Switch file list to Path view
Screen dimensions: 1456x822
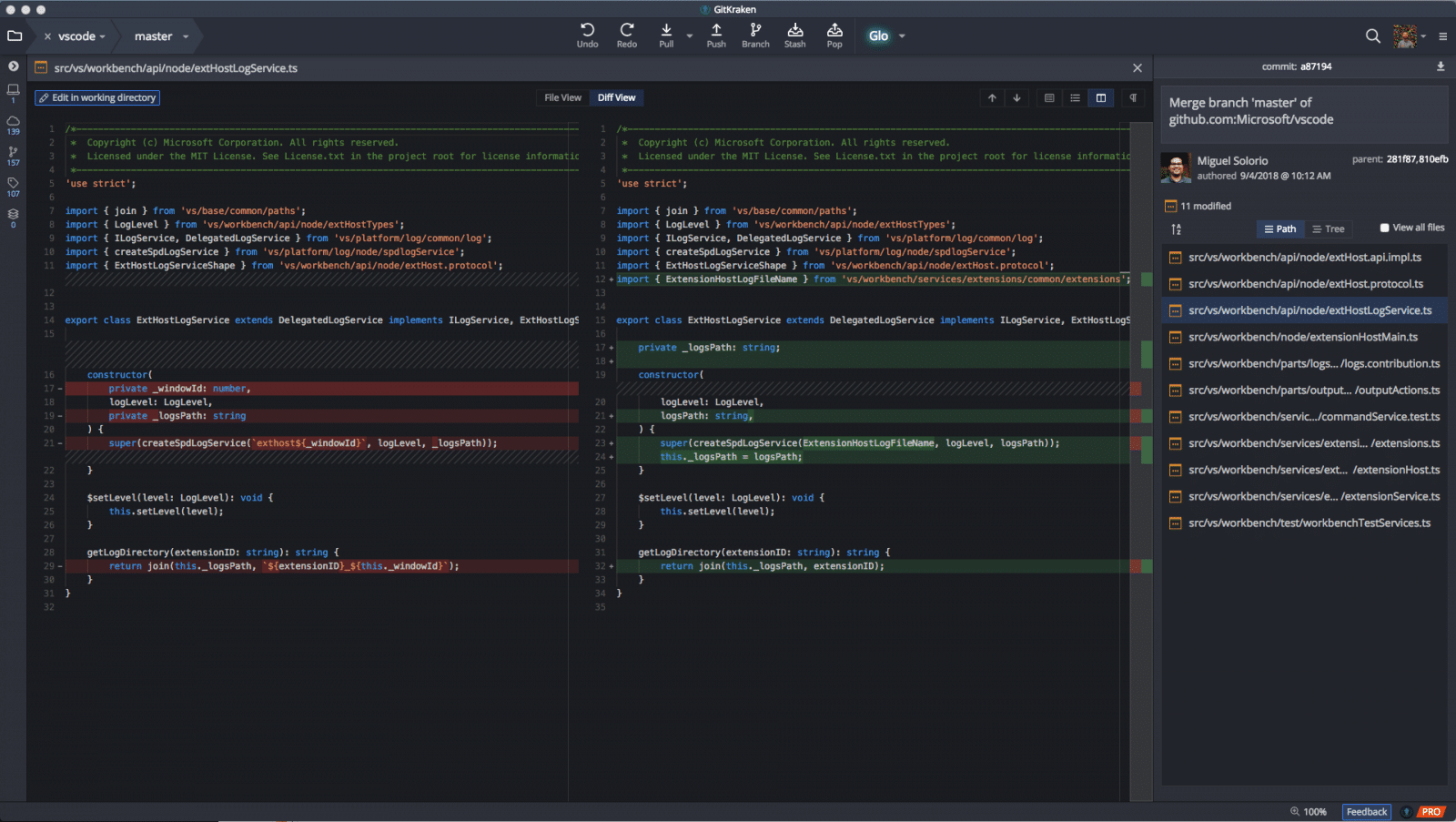tap(1280, 228)
